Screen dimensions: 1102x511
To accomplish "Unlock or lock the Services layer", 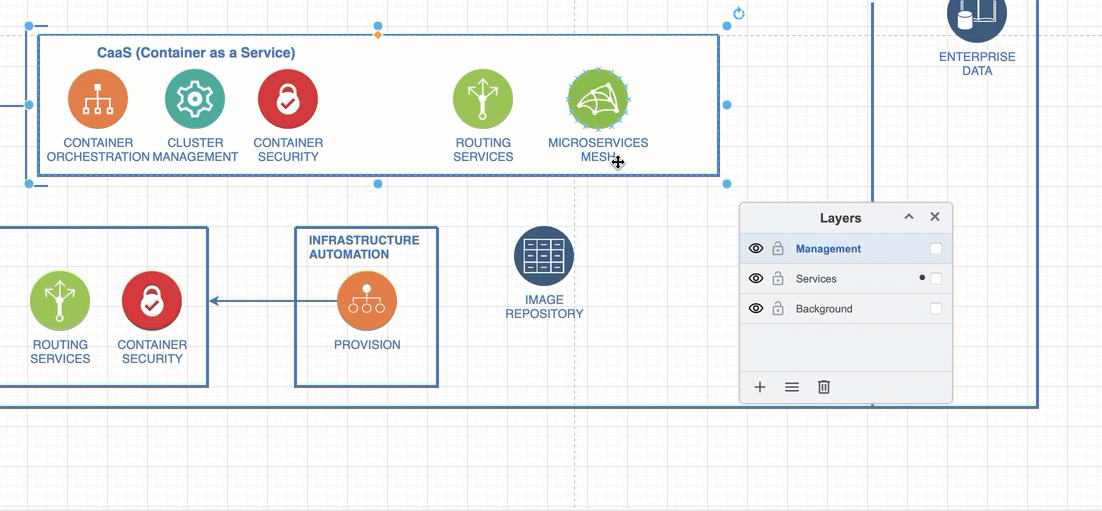I will click(x=778, y=279).
